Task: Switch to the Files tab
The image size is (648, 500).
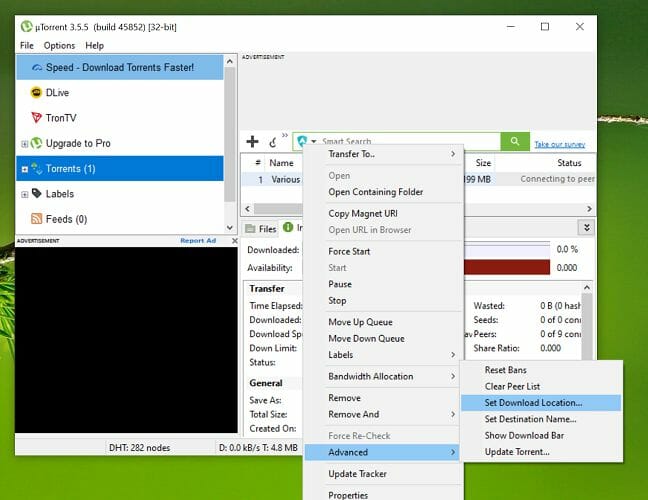Action: tap(260, 229)
